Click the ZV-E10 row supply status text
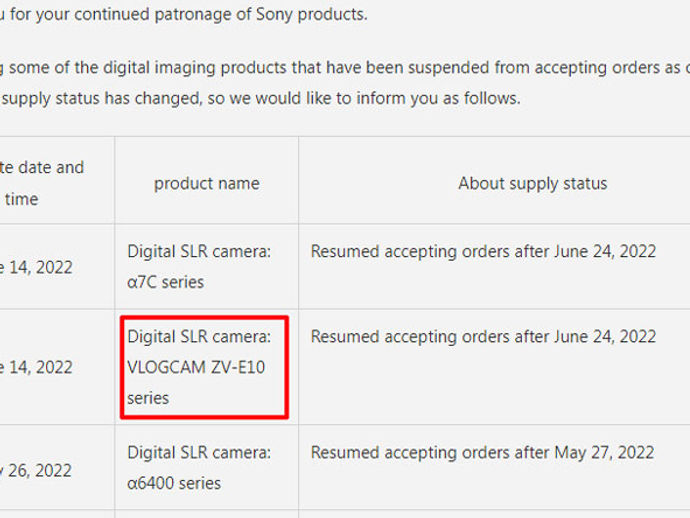The image size is (690, 518). coord(483,337)
